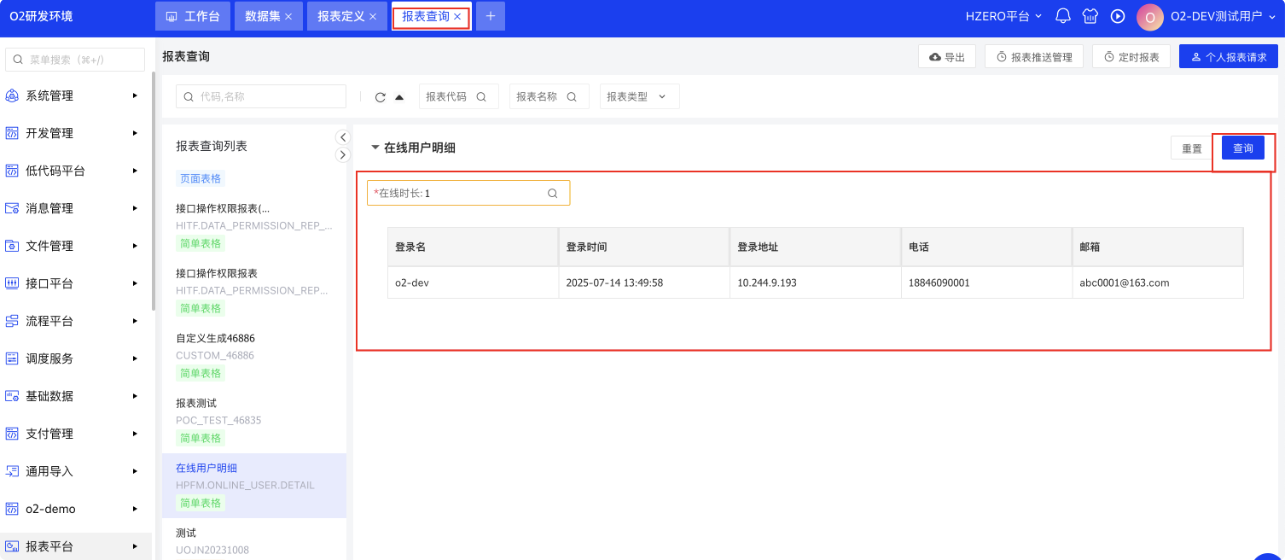The image size is (1288, 560).
Task: Switch to the 数据集 tab
Action: 268,16
